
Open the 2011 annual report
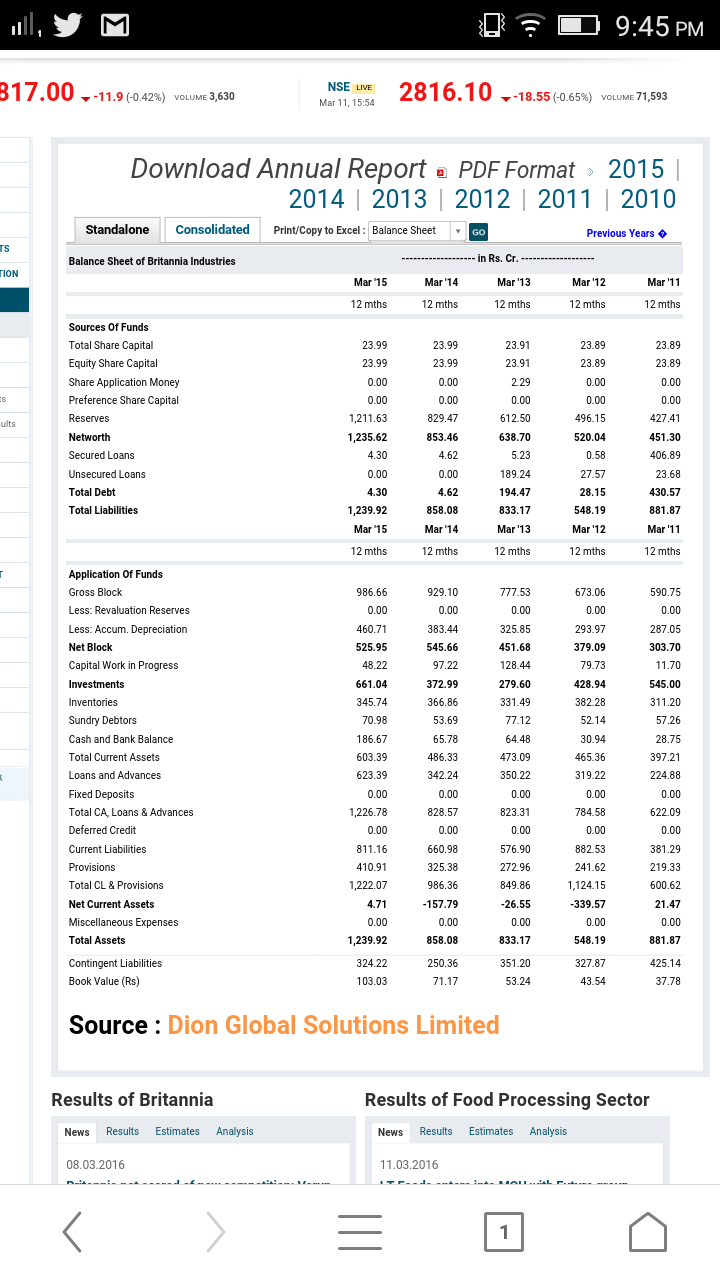[565, 199]
